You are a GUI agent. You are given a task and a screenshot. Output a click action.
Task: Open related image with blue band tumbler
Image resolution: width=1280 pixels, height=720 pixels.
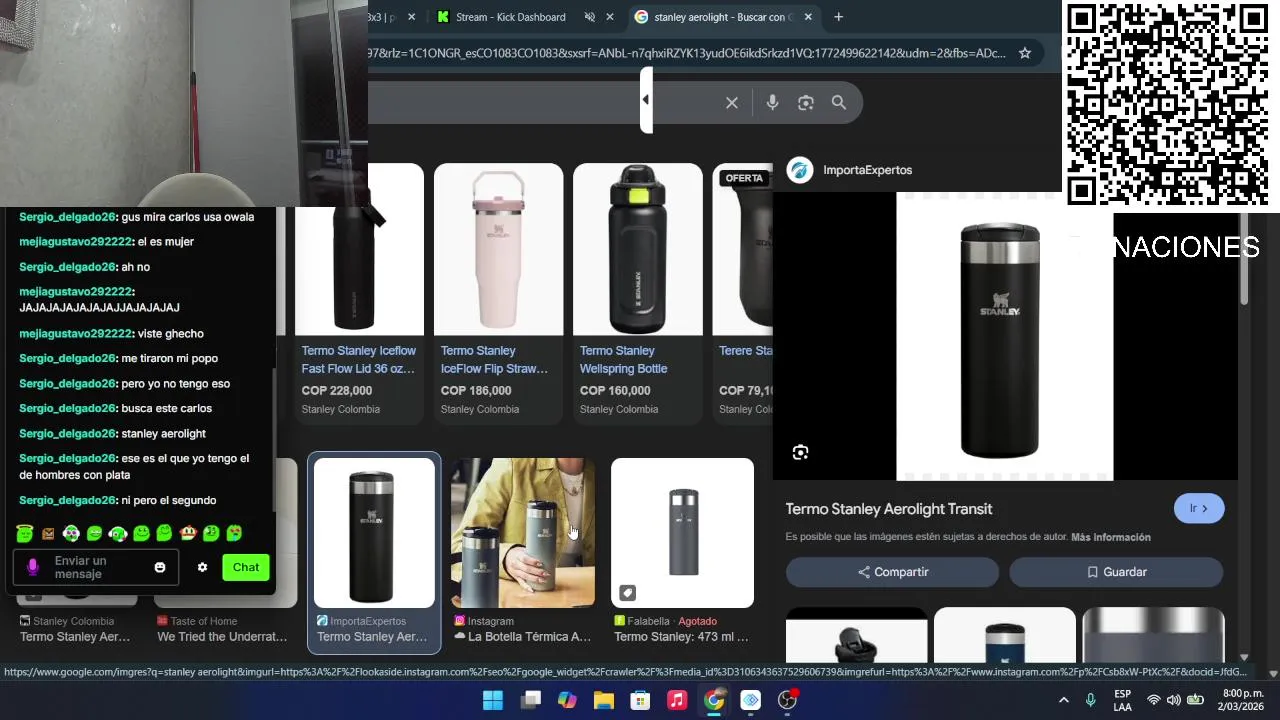[x=1004, y=635]
